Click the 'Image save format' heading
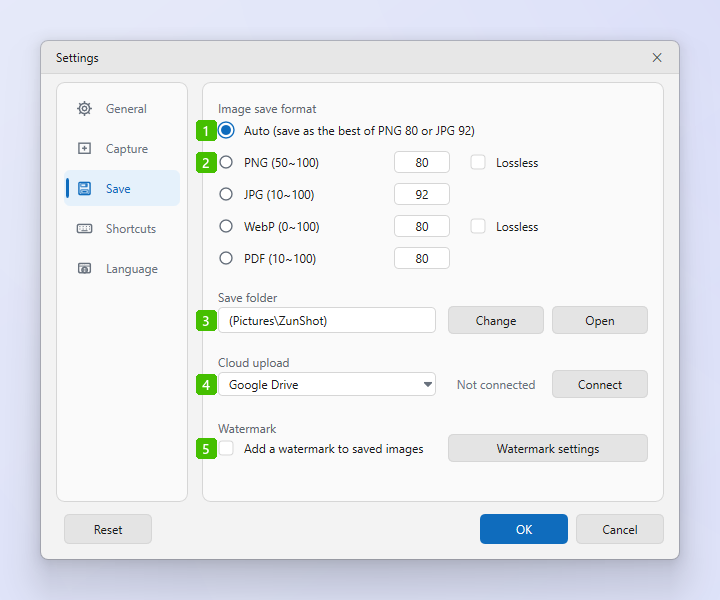The width and height of the screenshot is (720, 600). coord(267,109)
